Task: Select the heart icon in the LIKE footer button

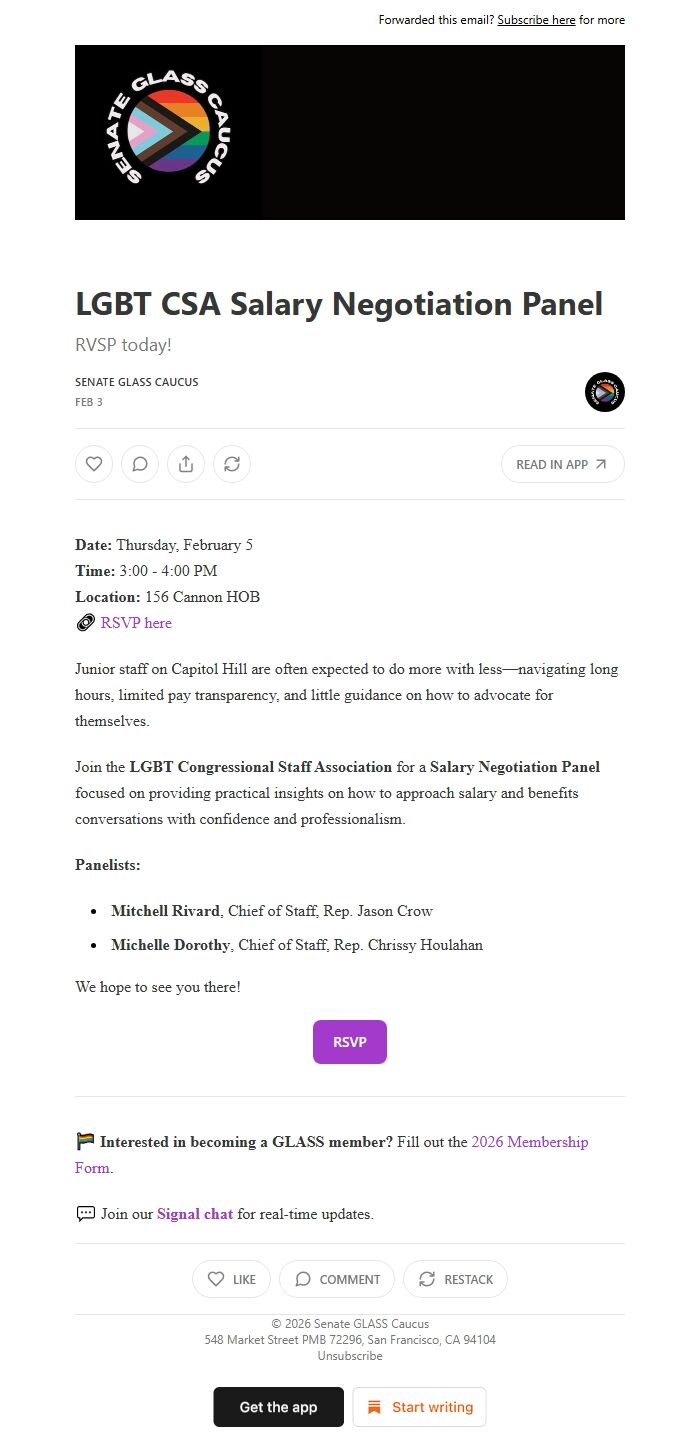Action: click(216, 1279)
